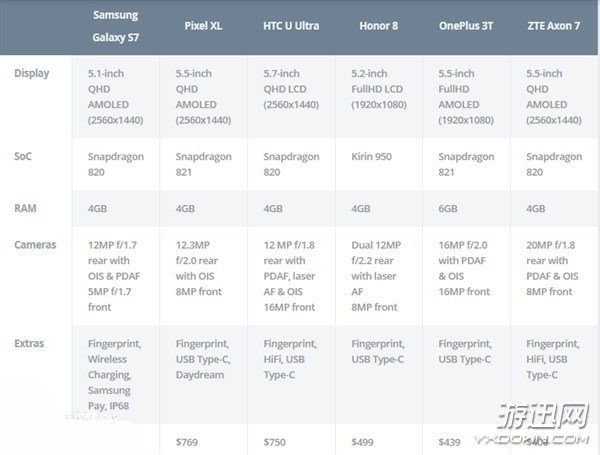Click the Display row label
The image size is (600, 455).
pos(31,73)
